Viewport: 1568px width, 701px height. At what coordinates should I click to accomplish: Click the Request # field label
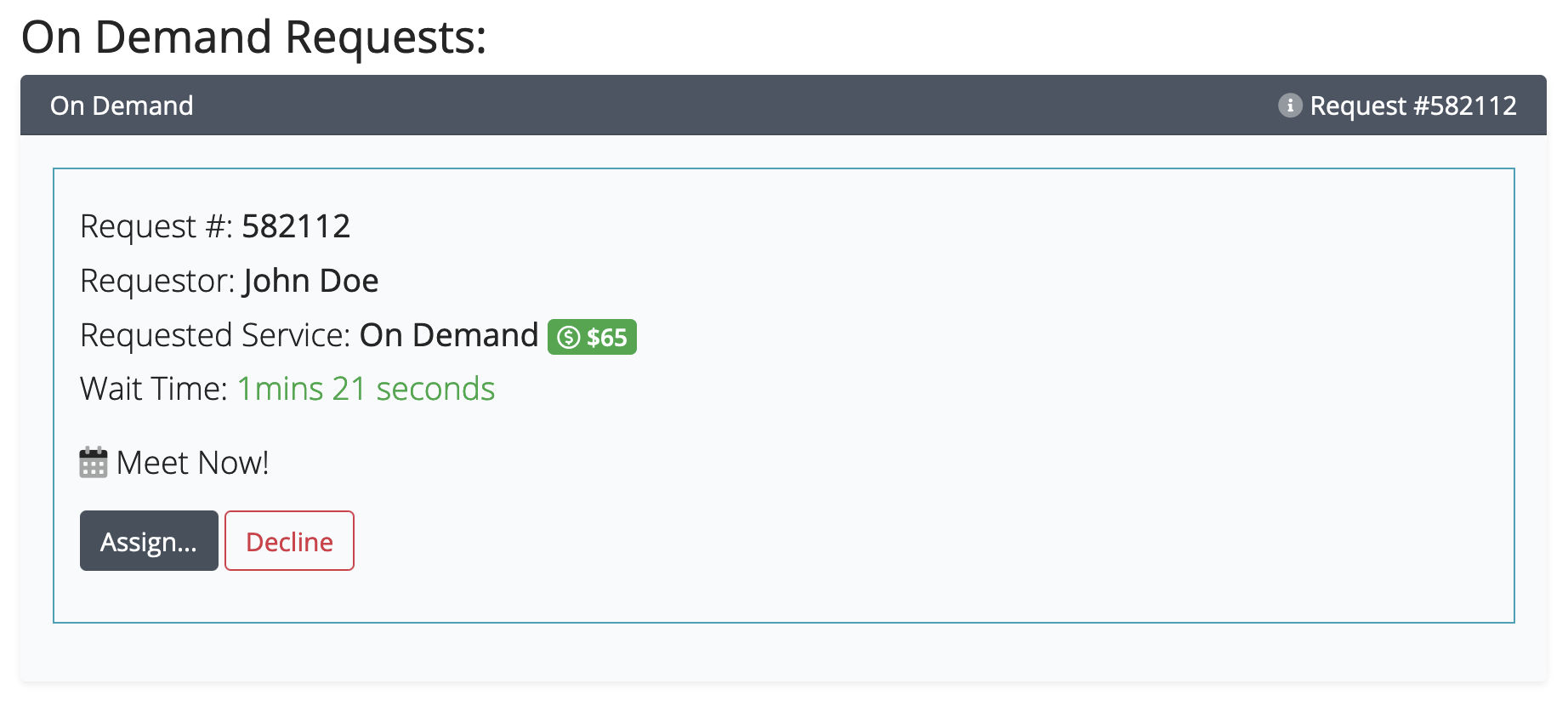click(156, 226)
